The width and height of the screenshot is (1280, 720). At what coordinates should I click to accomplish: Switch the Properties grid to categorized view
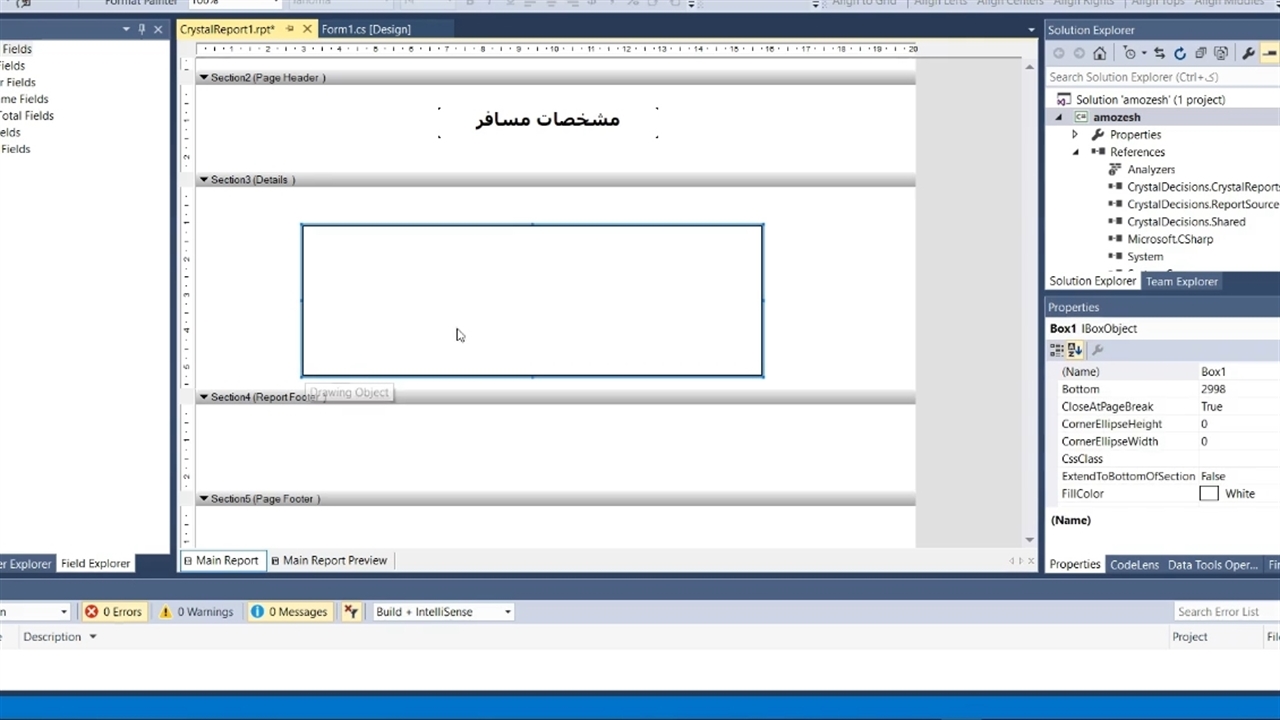point(1056,350)
